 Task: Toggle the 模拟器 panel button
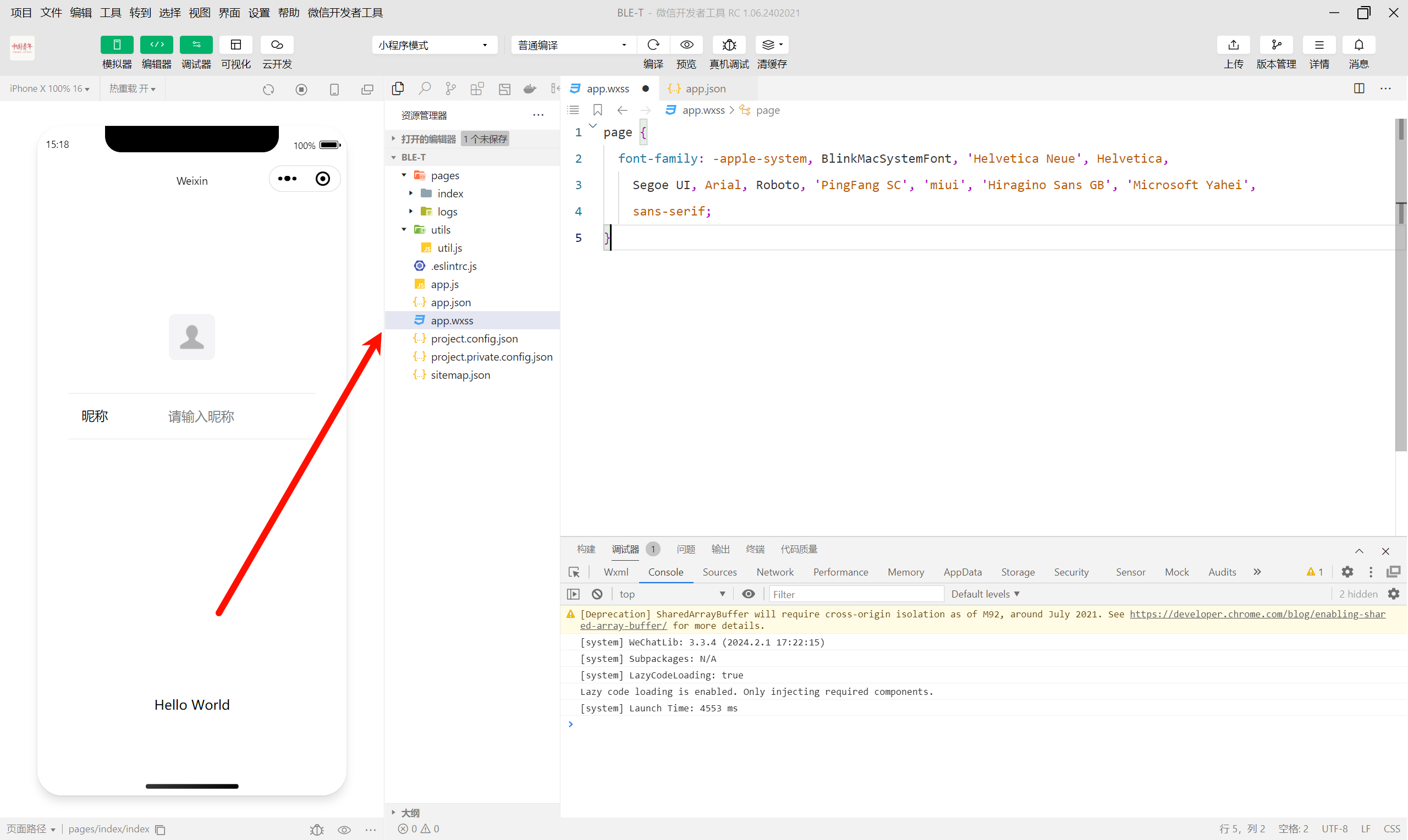click(117, 45)
